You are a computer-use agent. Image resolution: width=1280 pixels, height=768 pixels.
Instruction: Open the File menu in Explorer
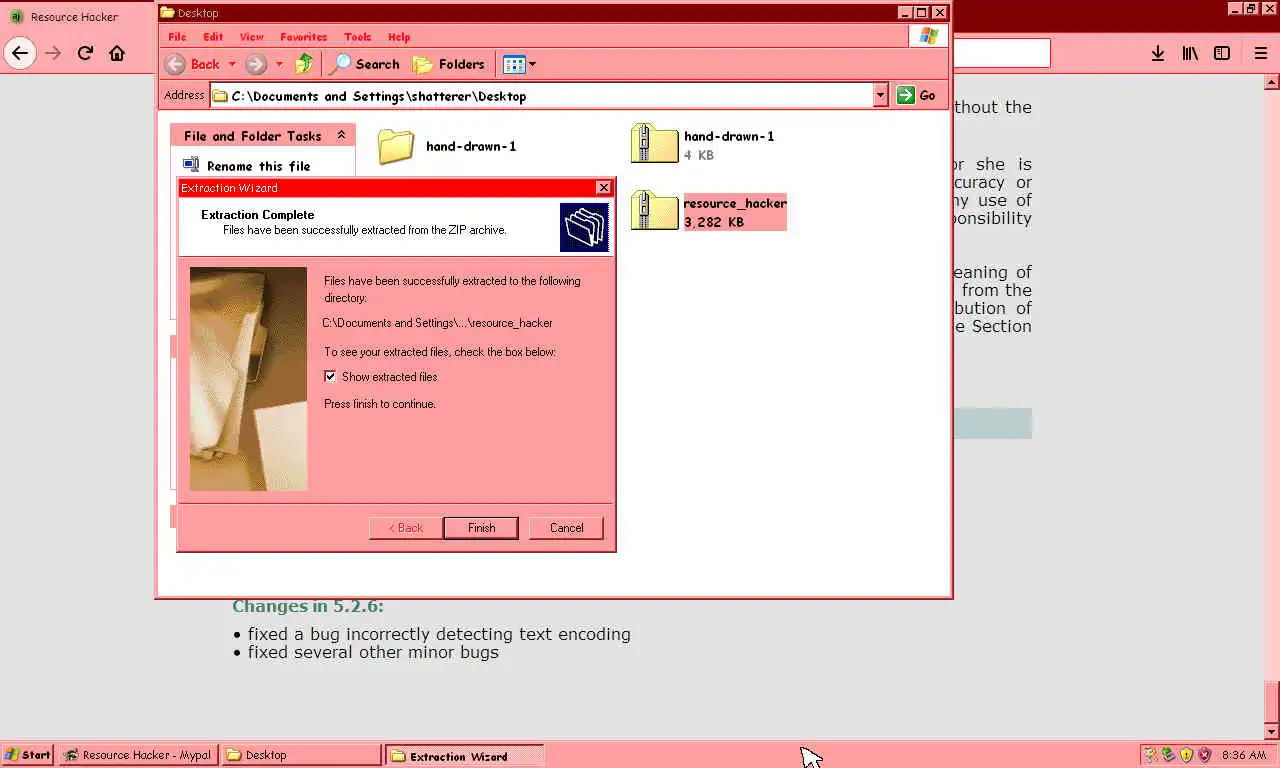tap(177, 37)
